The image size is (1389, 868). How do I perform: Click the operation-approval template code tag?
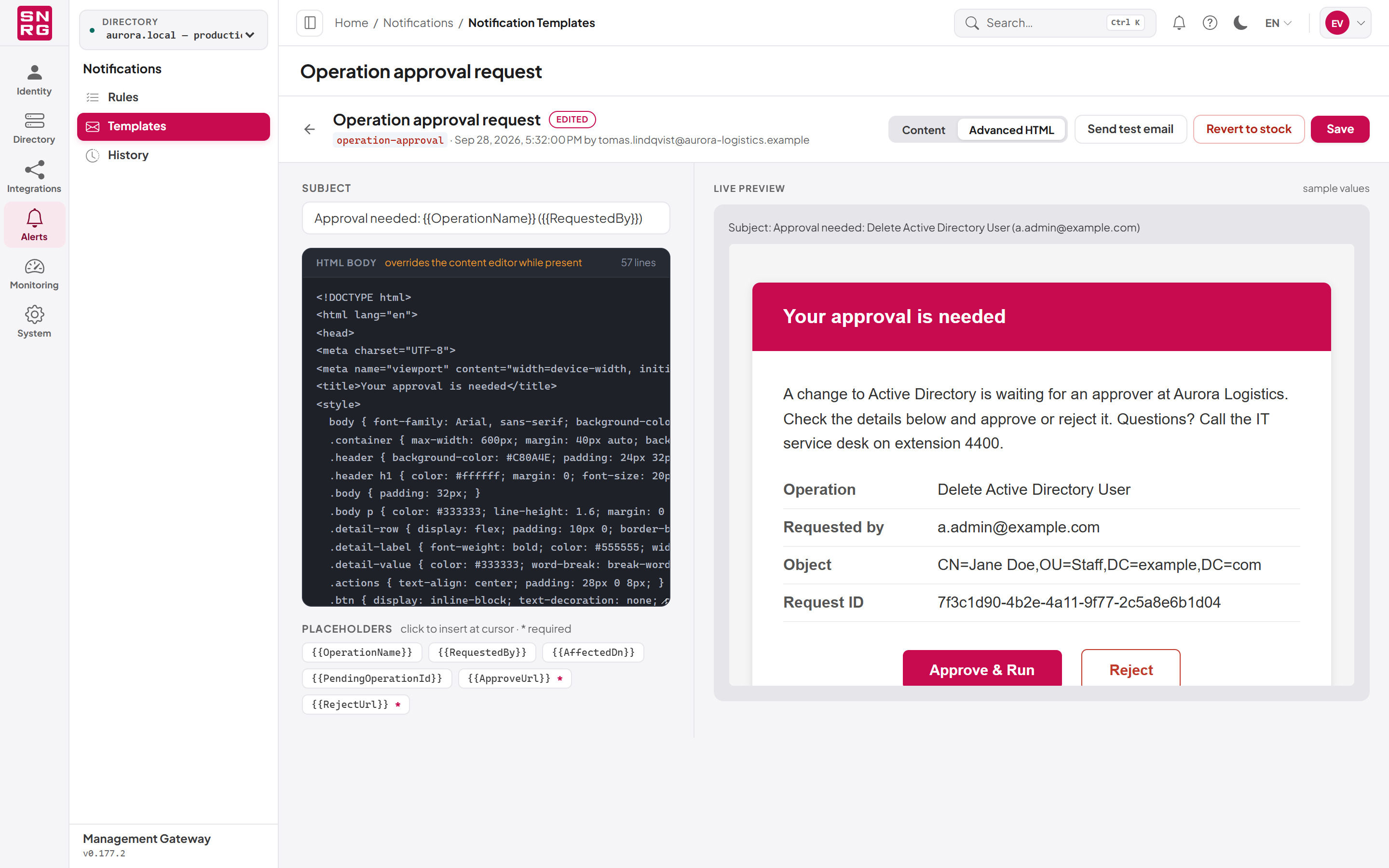pyautogui.click(x=390, y=140)
